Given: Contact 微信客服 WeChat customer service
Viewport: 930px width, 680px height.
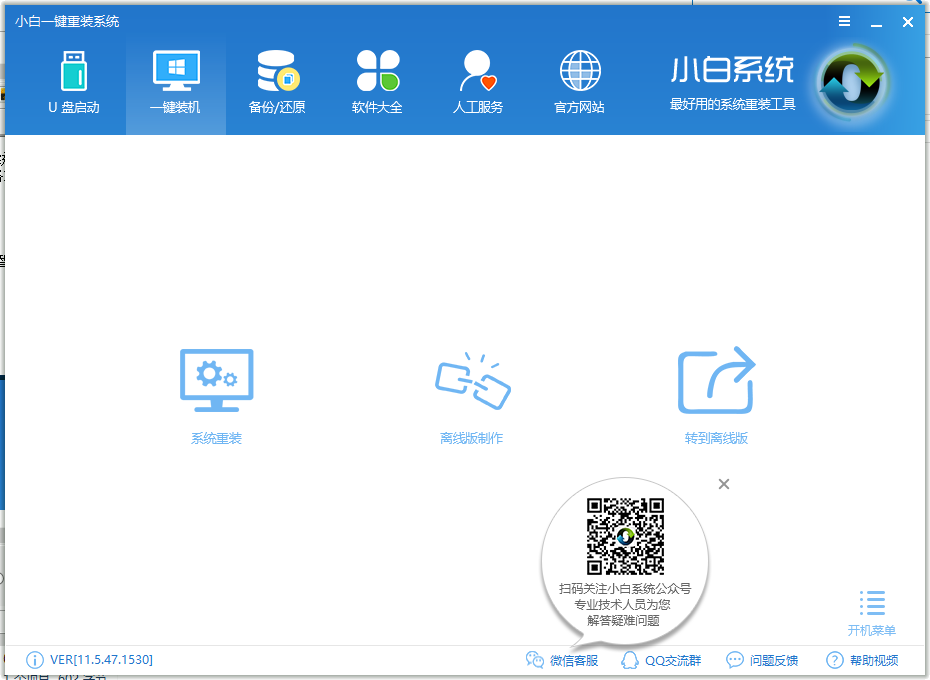Looking at the screenshot, I should pyautogui.click(x=561, y=660).
